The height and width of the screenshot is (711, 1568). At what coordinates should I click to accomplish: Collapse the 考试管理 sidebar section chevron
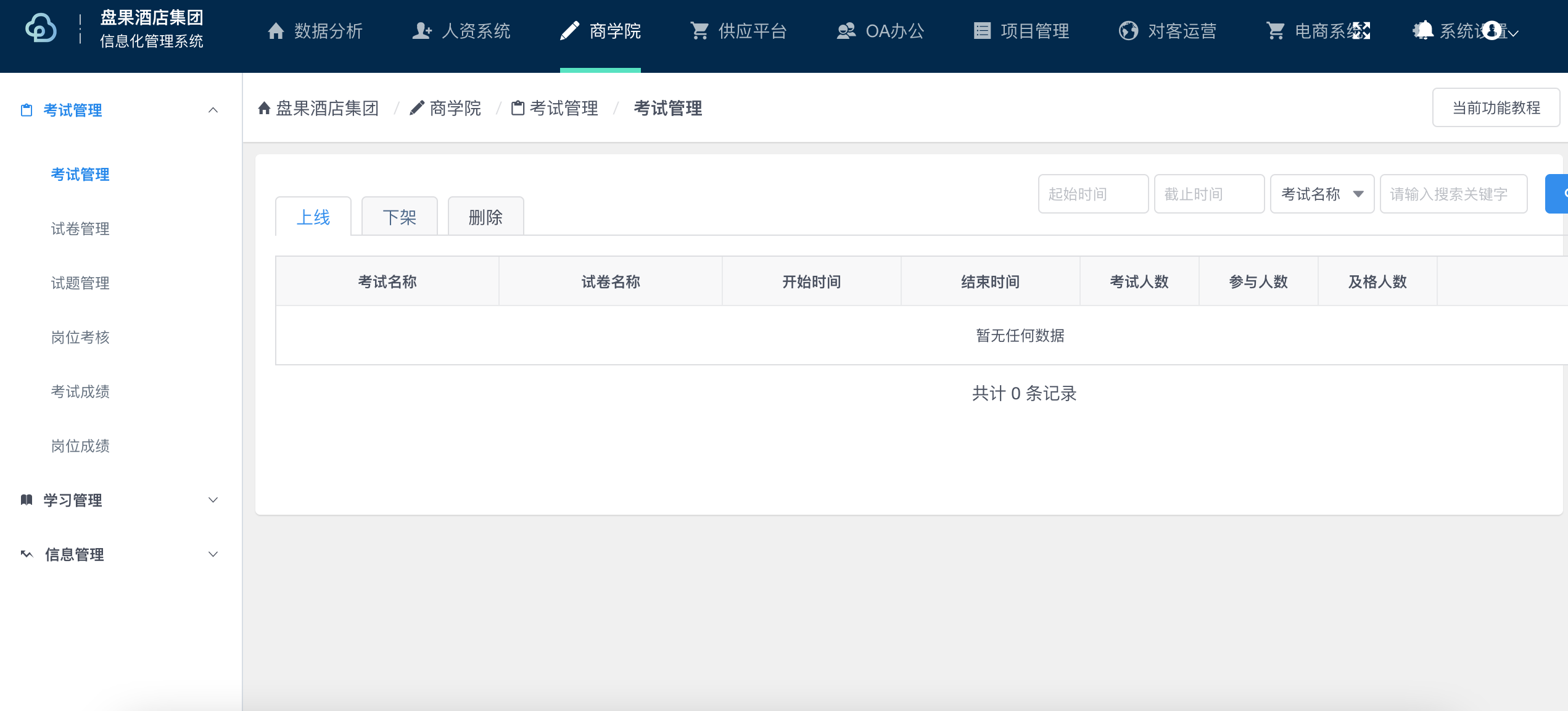click(x=213, y=110)
